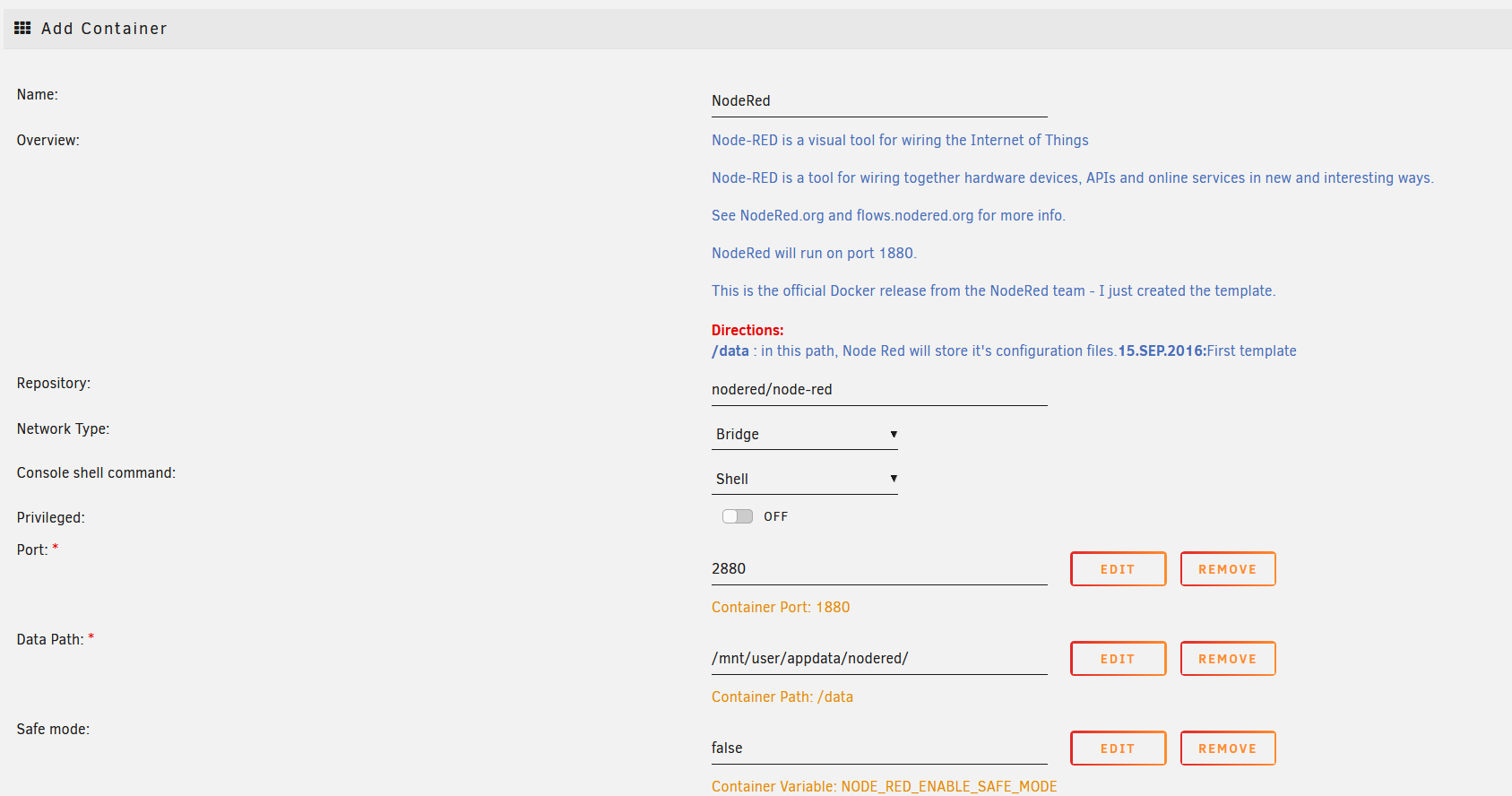This screenshot has height=796, width=1512.
Task: Click the 'Console shell command:' label
Action: [x=96, y=472]
